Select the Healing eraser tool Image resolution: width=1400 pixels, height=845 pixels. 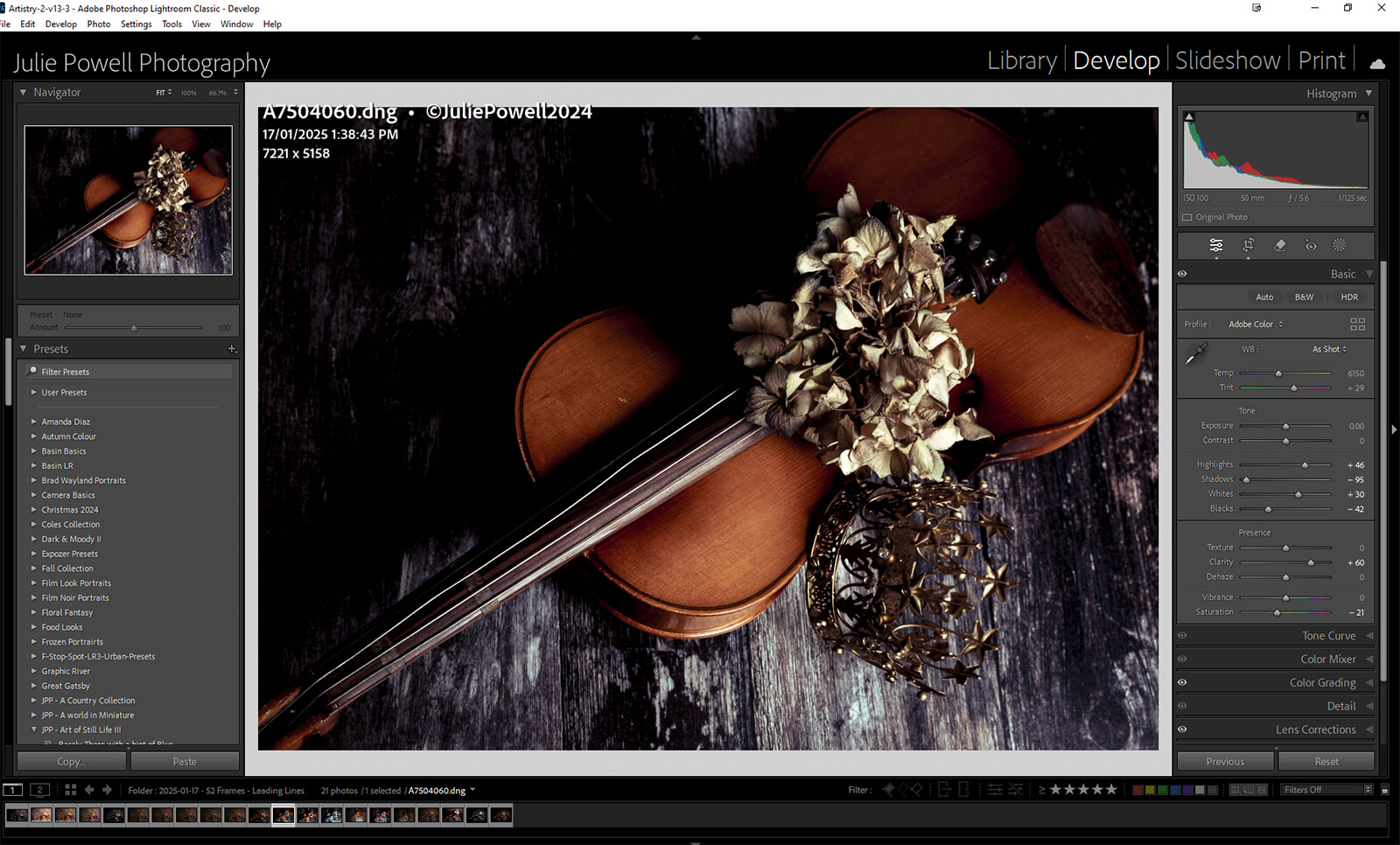click(1279, 246)
